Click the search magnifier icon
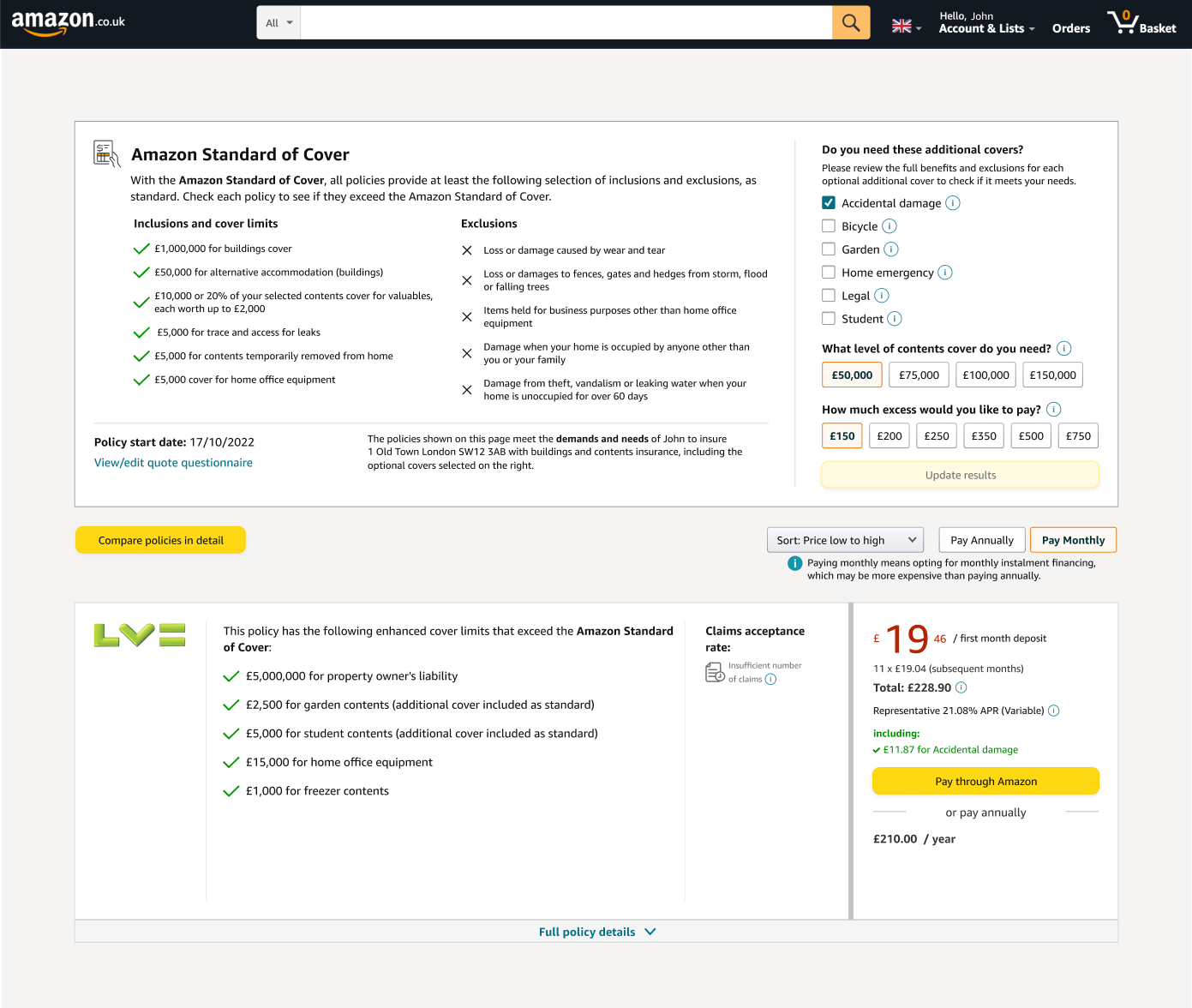This screenshot has height=1008, width=1192. pos(850,22)
